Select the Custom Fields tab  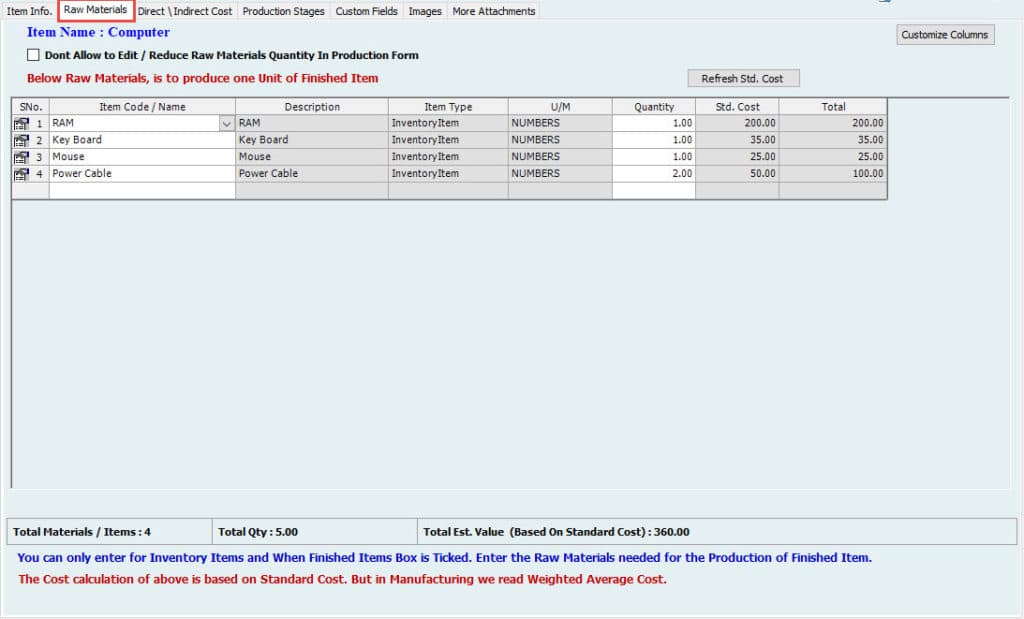coord(366,11)
